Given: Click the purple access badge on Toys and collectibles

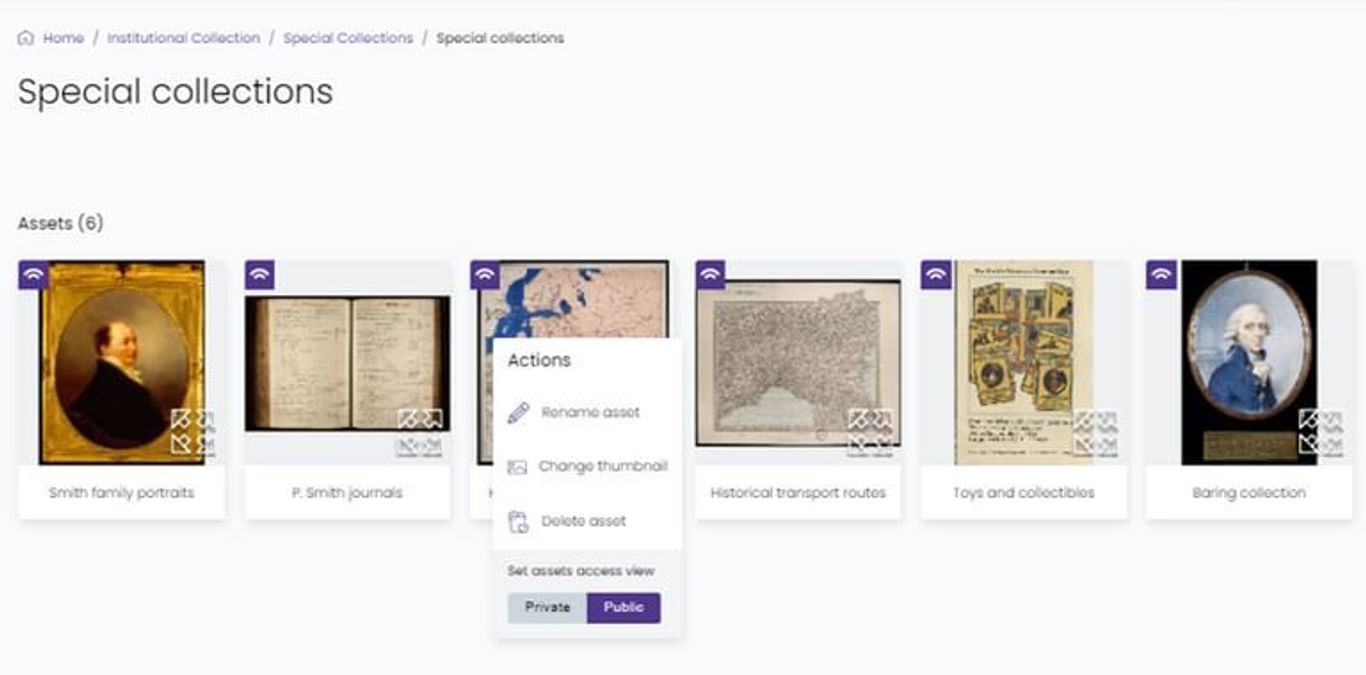Looking at the screenshot, I should (936, 274).
